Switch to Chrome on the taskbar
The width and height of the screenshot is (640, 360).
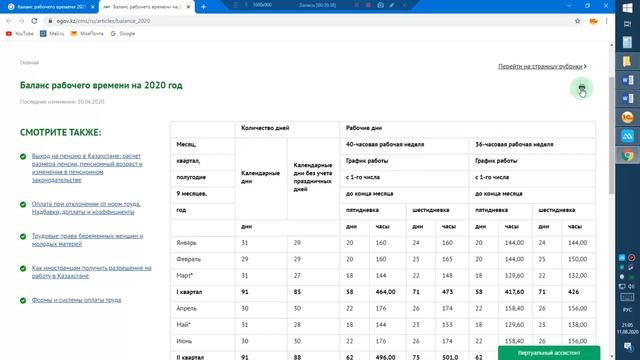point(627,156)
